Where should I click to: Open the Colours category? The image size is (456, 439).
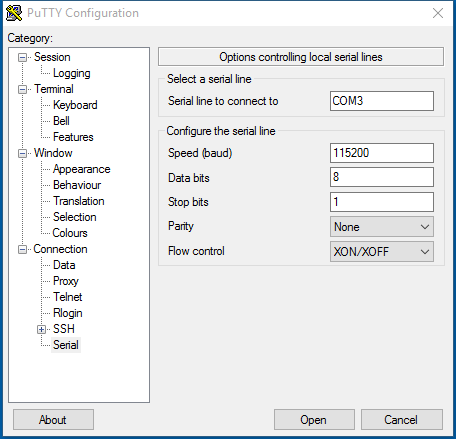tap(70, 233)
